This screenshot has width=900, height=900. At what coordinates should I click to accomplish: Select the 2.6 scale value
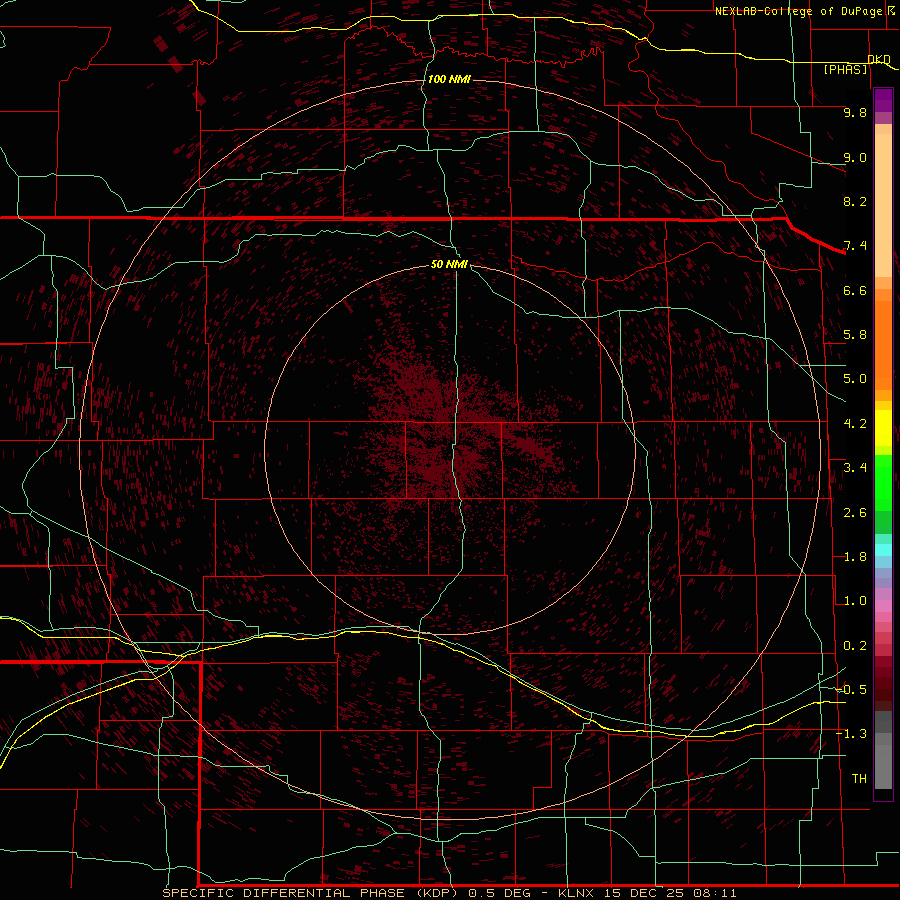click(x=855, y=513)
